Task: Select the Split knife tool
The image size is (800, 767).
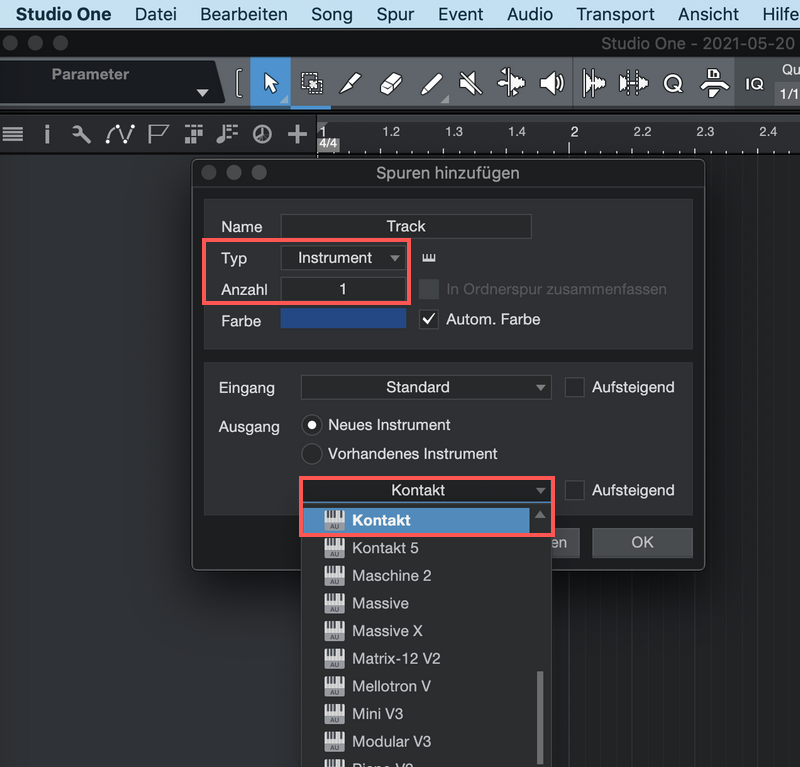Action: tap(351, 83)
